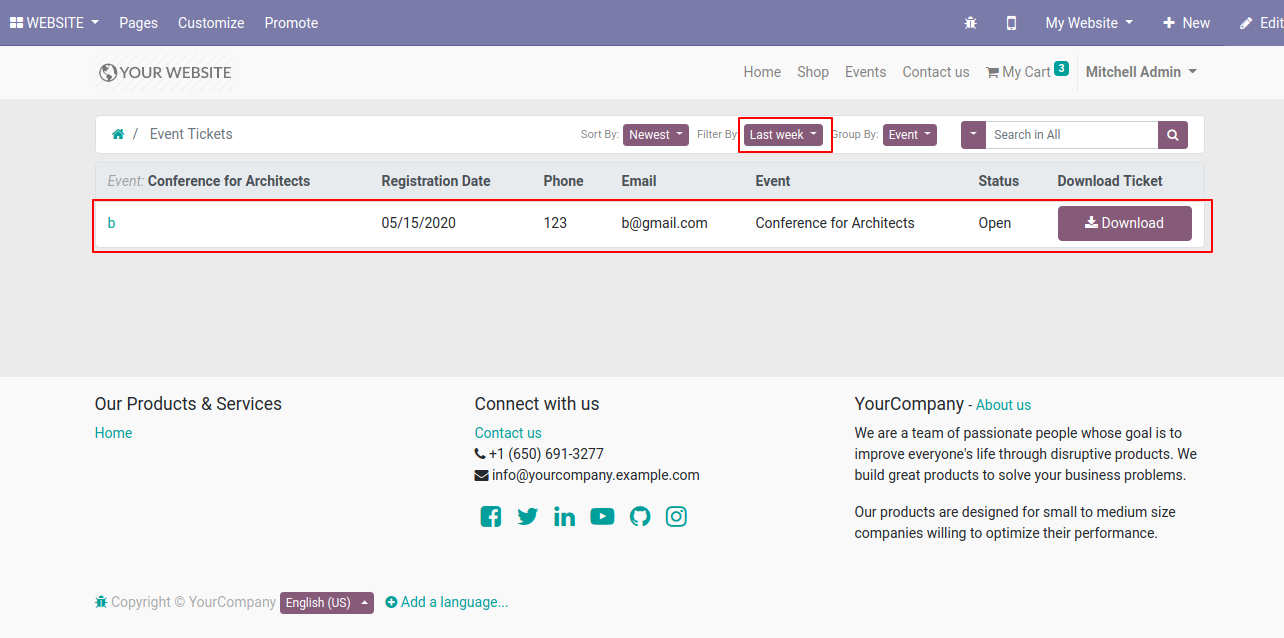Open Sort By Newest dropdown

[656, 135]
